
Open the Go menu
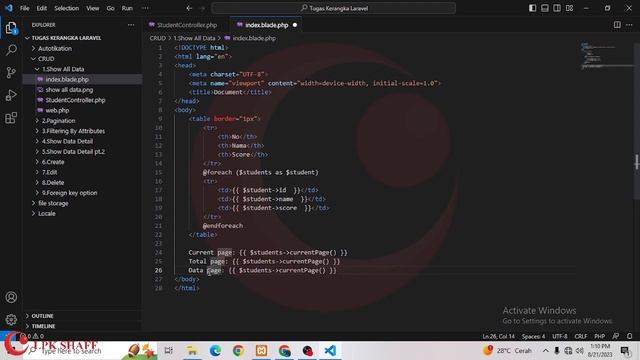[x=110, y=8]
